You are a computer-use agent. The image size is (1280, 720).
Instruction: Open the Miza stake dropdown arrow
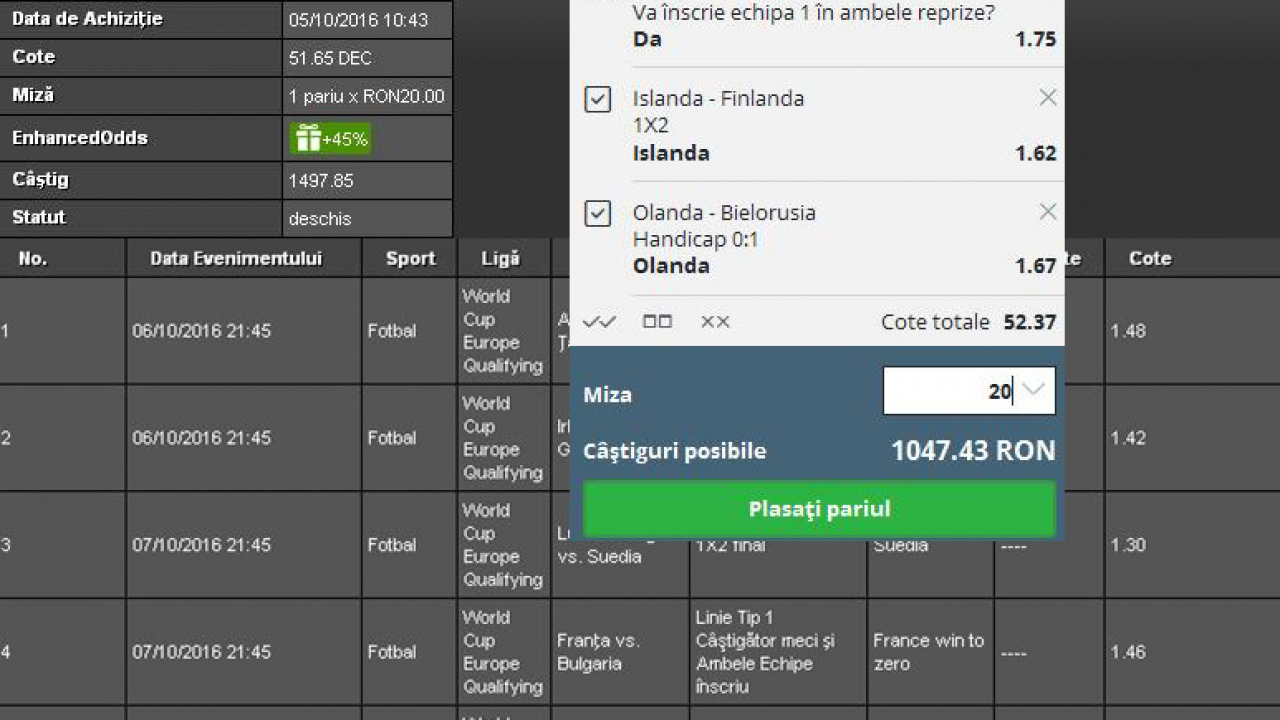pyautogui.click(x=1036, y=391)
